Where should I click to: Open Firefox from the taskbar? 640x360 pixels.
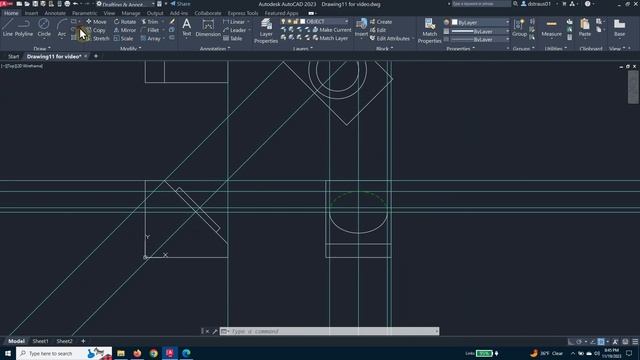137,353
